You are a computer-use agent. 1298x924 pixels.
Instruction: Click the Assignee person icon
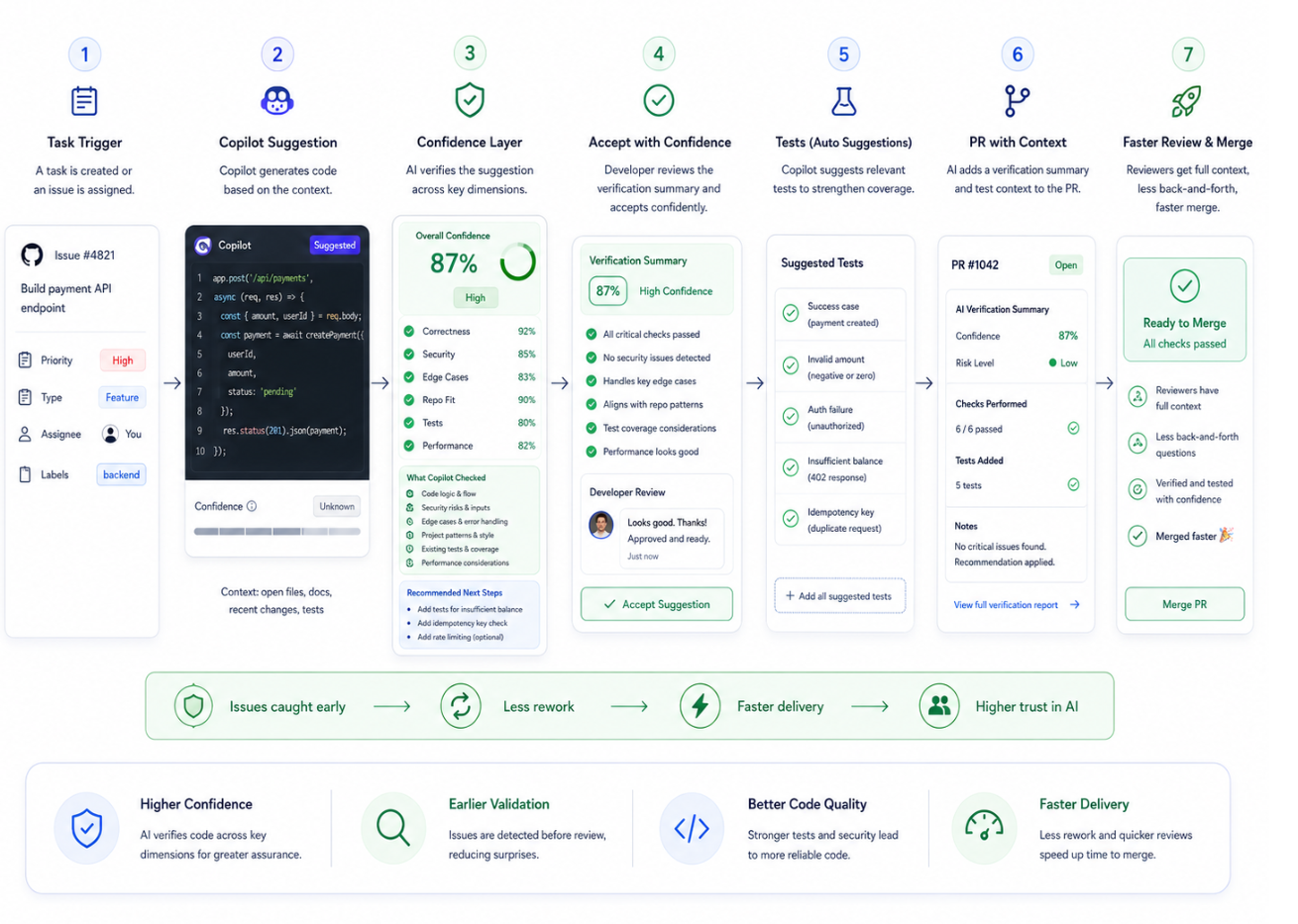point(26,434)
